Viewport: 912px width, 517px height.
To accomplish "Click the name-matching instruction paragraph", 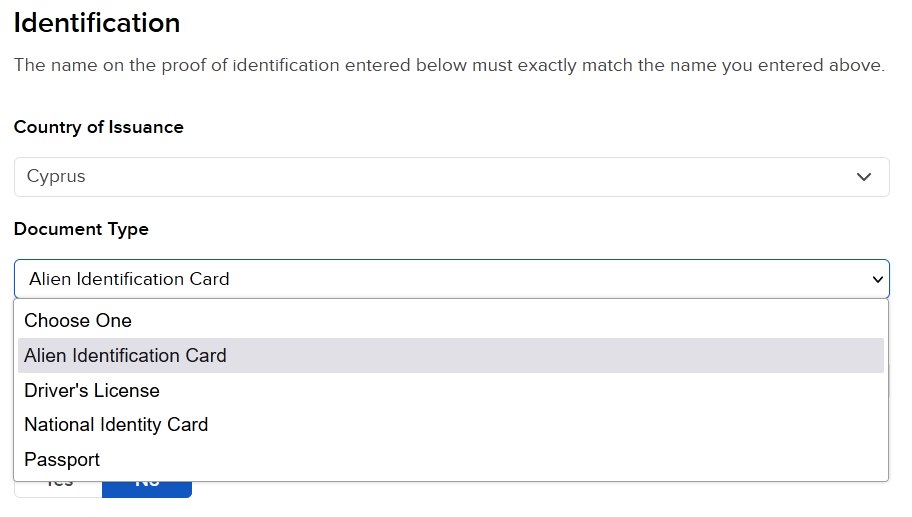I will 449,66.
